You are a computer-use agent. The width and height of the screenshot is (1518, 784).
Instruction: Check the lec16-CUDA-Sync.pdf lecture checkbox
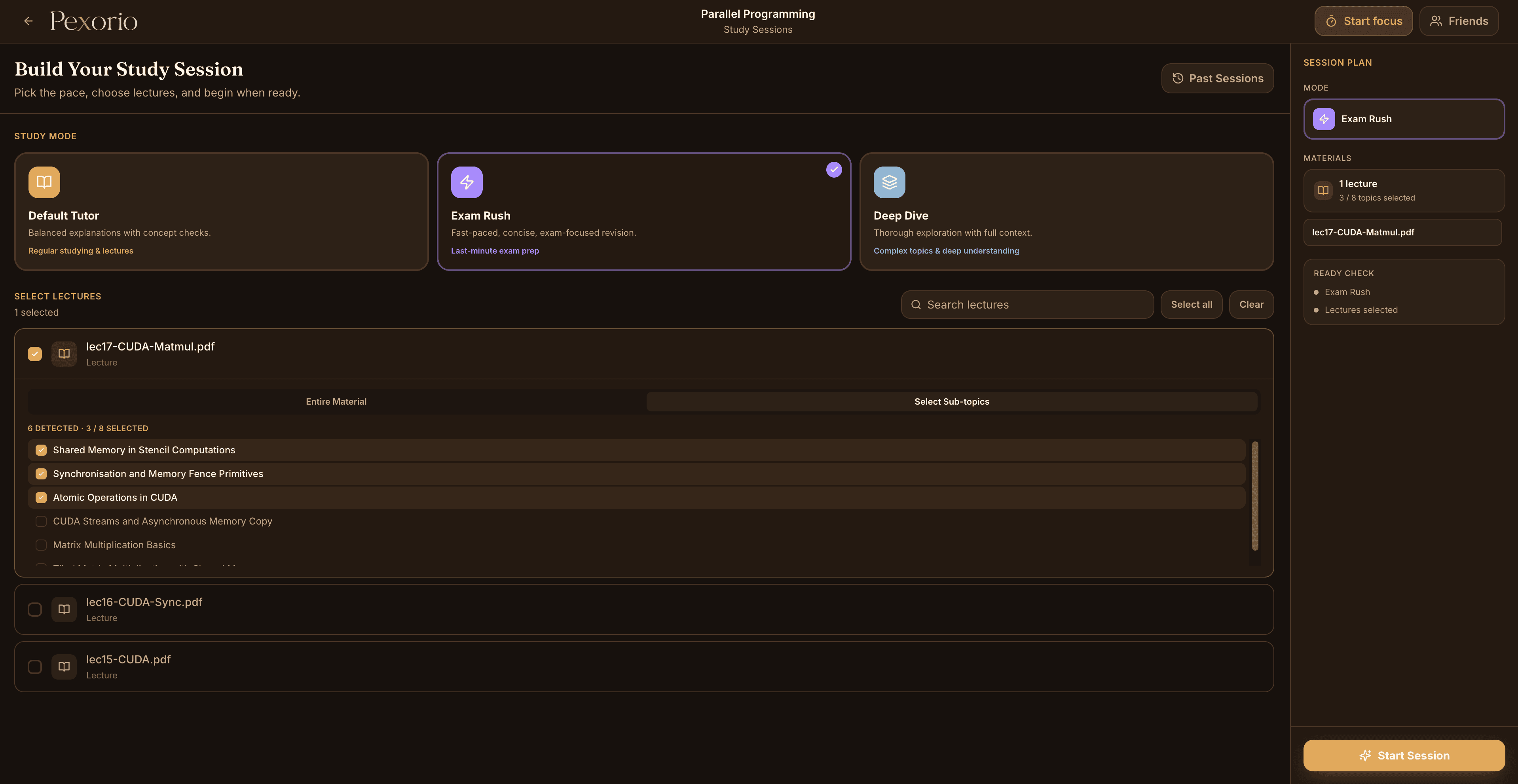(35, 609)
